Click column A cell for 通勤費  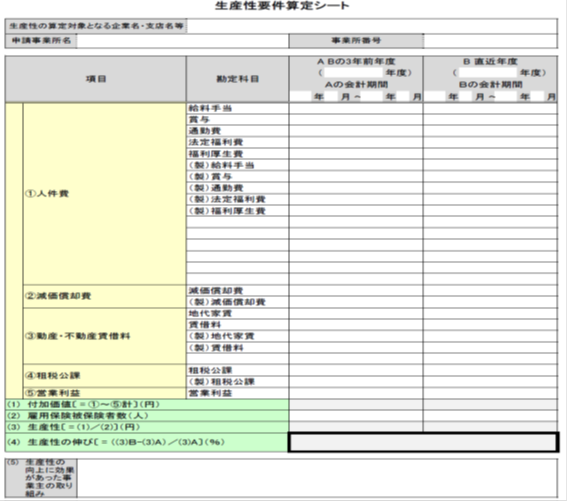click(x=356, y=131)
